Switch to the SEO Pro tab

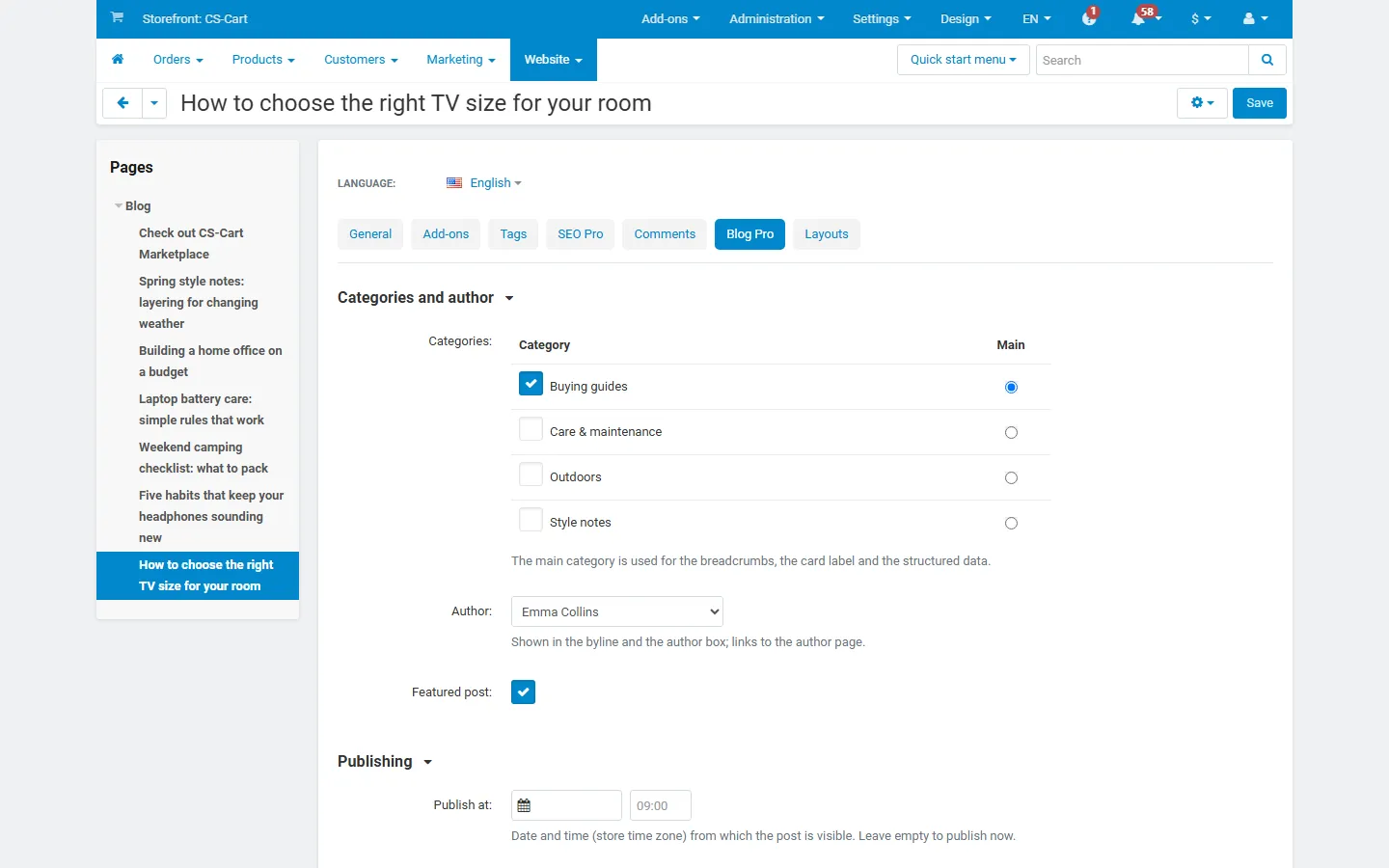[581, 234]
